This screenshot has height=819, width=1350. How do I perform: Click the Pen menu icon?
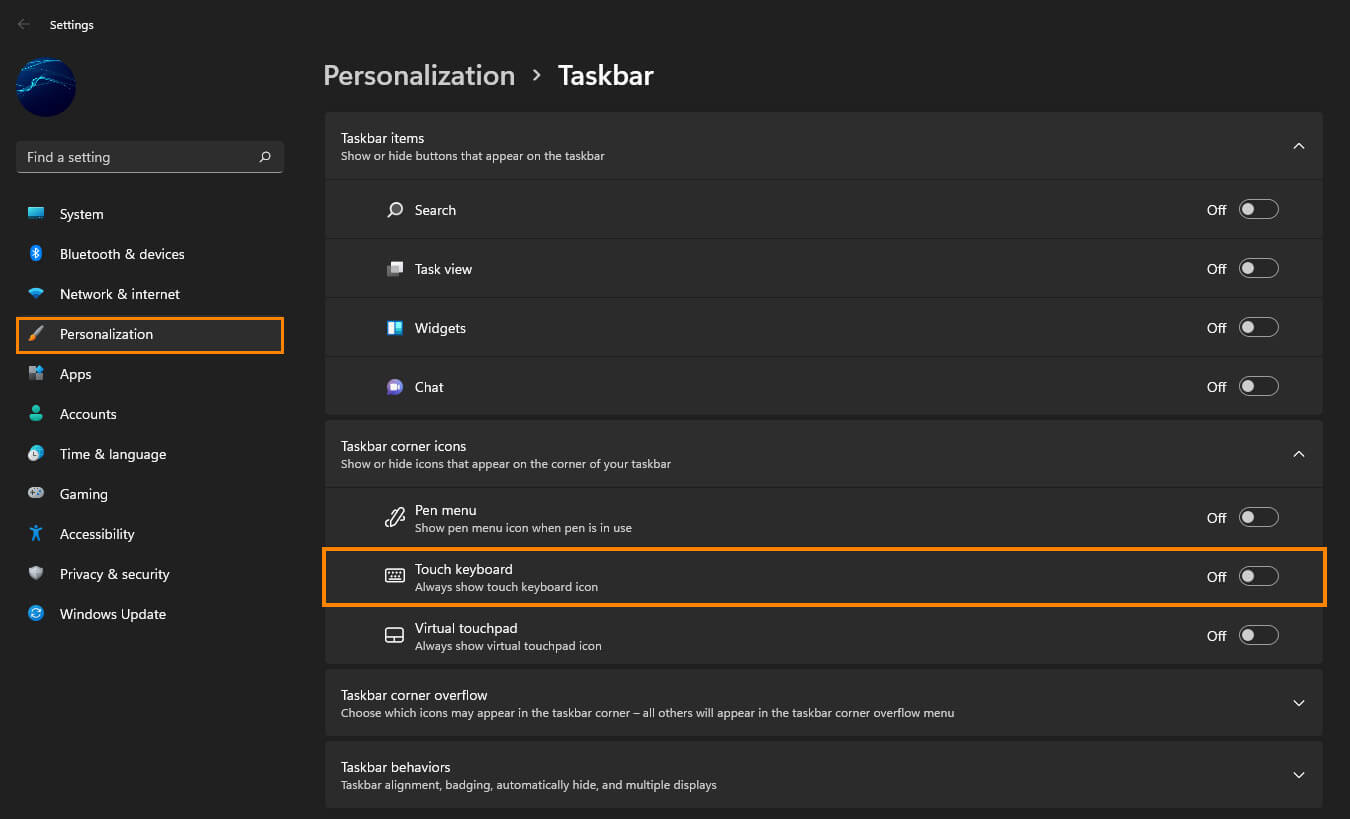[x=395, y=518]
